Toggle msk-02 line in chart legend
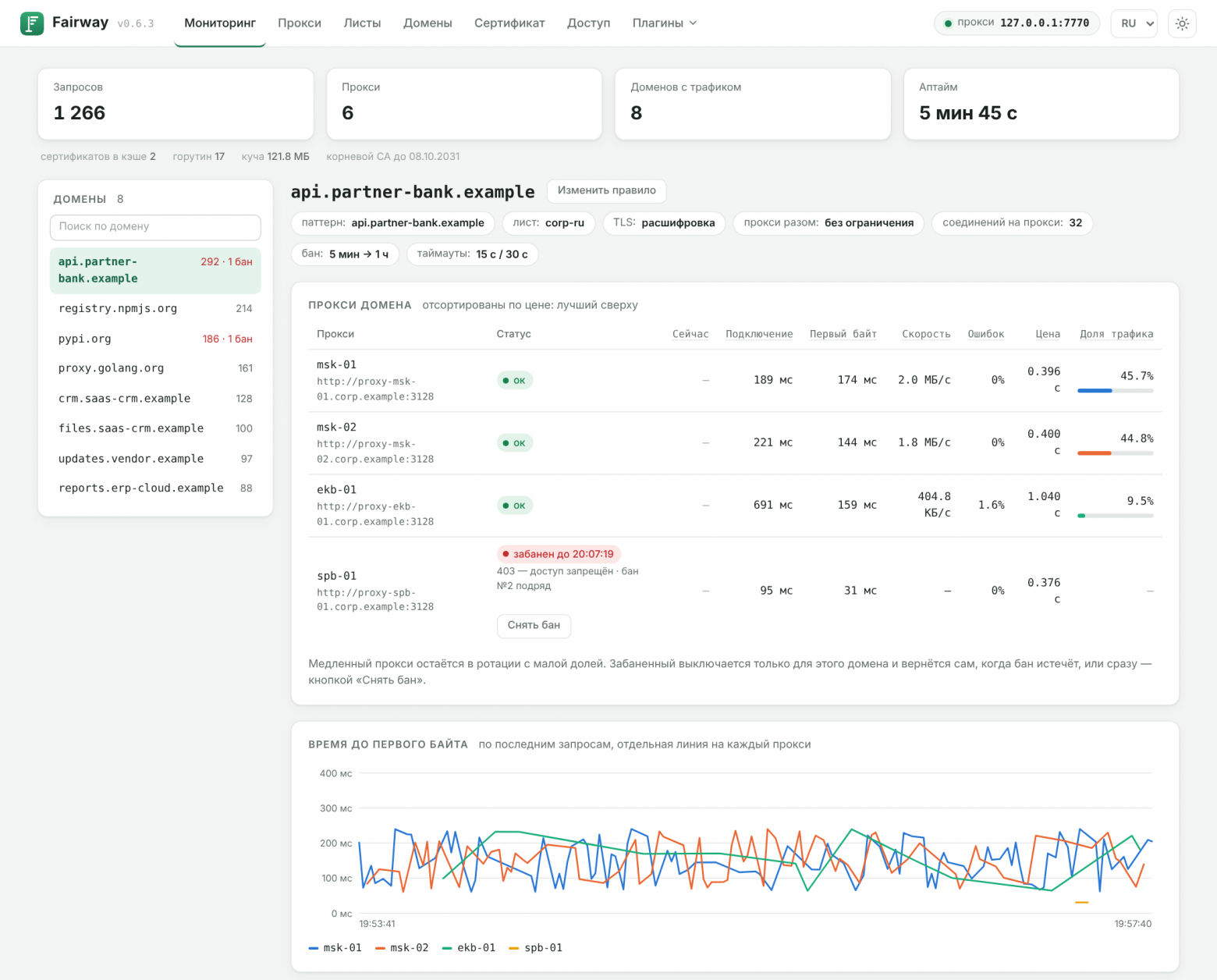 coord(403,948)
